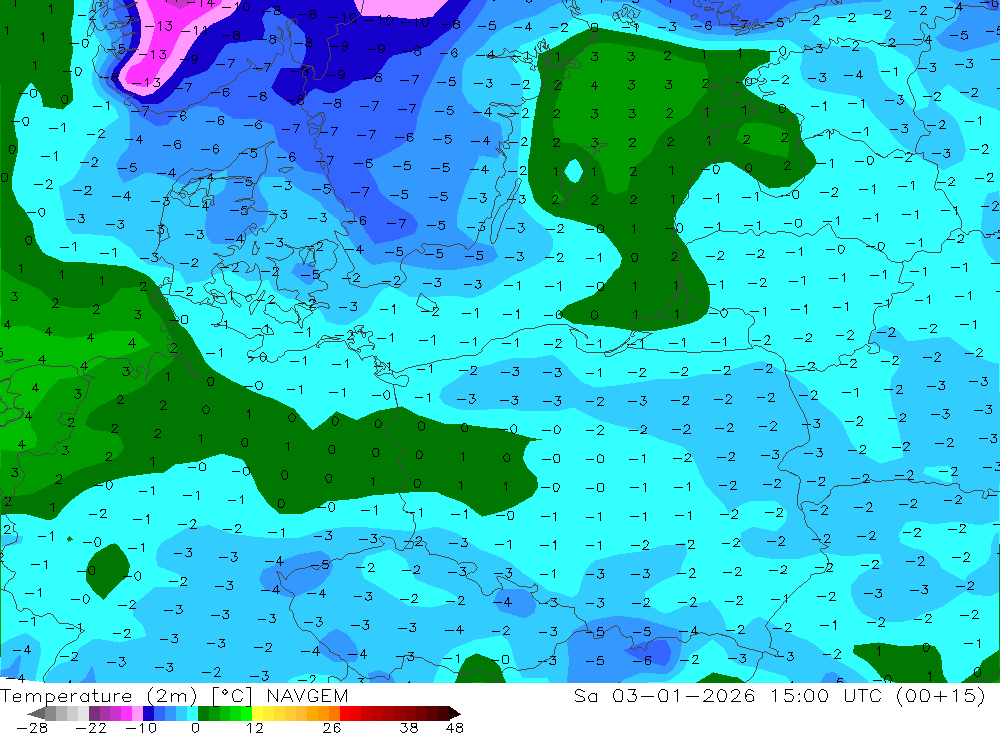
Task: Click the 'Temperature (2m) [°C] NAVGEM' title
Action: (x=174, y=695)
